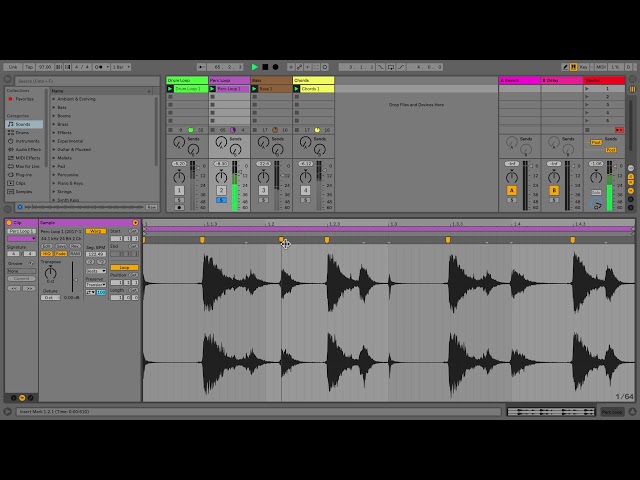Expand the Piano & Keys folder
This screenshot has height=480, width=640.
click(54, 183)
